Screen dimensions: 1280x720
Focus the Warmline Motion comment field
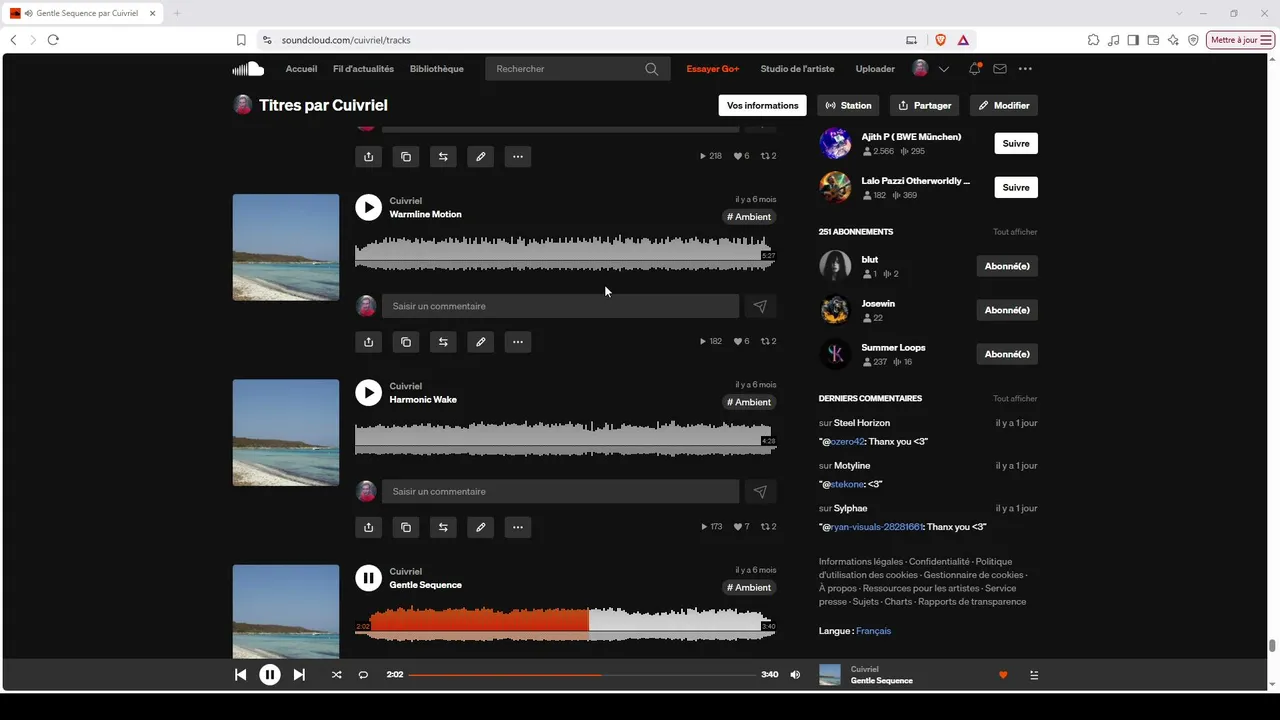click(560, 306)
